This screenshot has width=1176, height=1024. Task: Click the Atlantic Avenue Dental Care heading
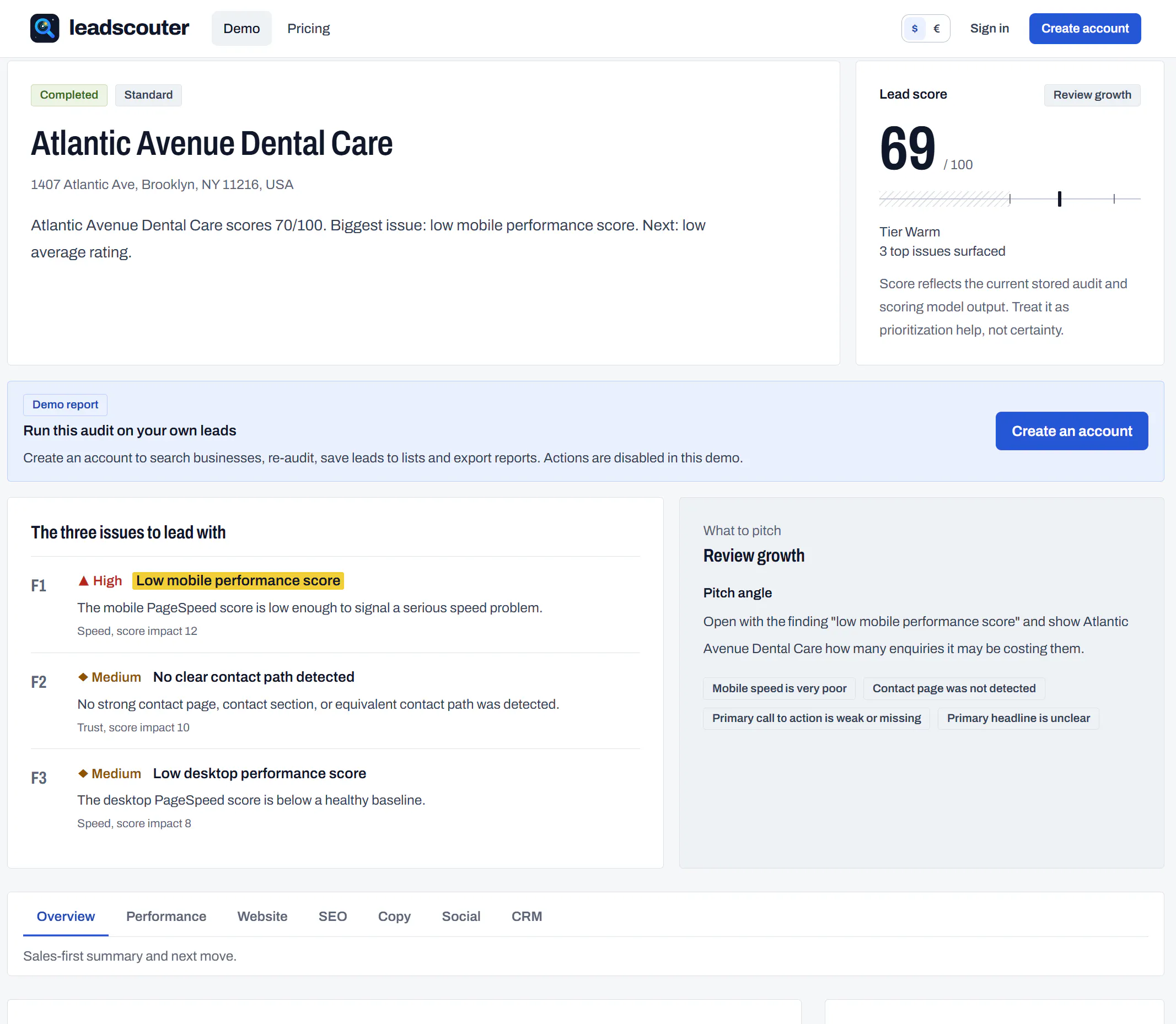pos(212,143)
